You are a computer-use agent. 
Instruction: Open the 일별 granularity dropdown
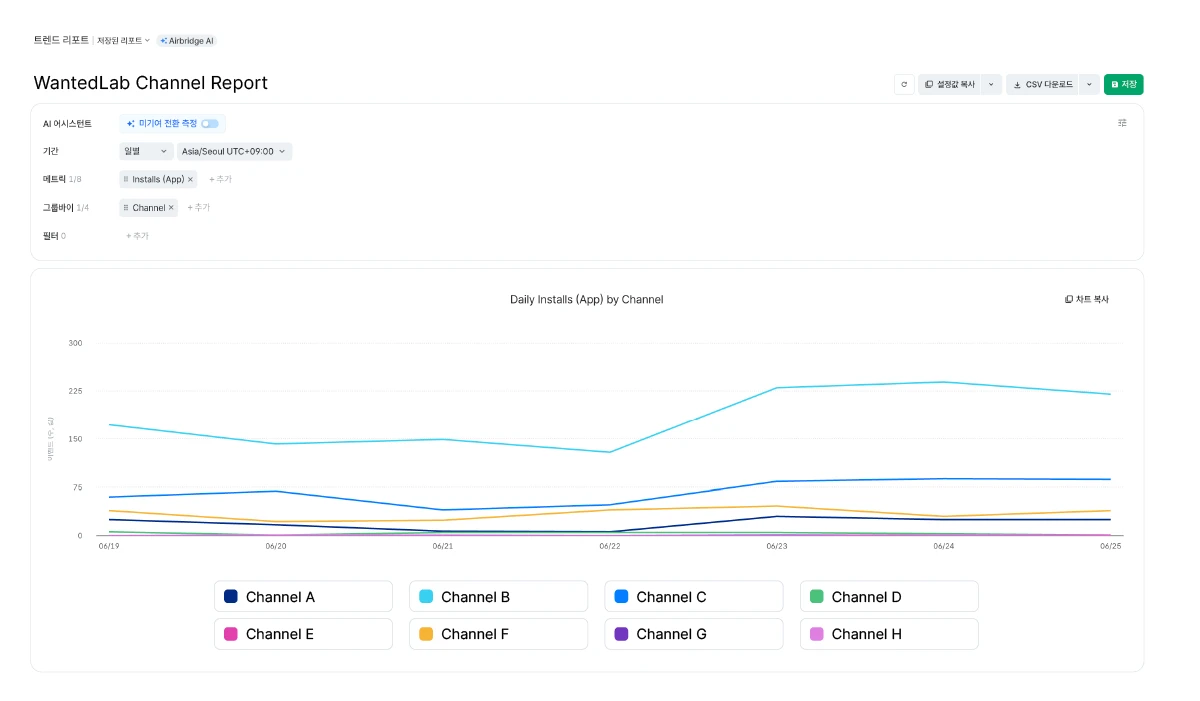click(146, 152)
